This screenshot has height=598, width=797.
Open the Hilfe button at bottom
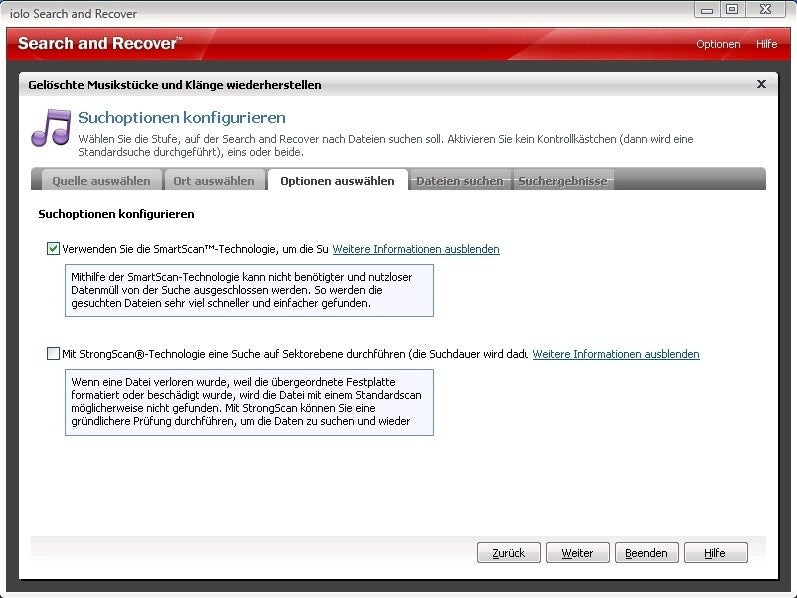coord(715,553)
